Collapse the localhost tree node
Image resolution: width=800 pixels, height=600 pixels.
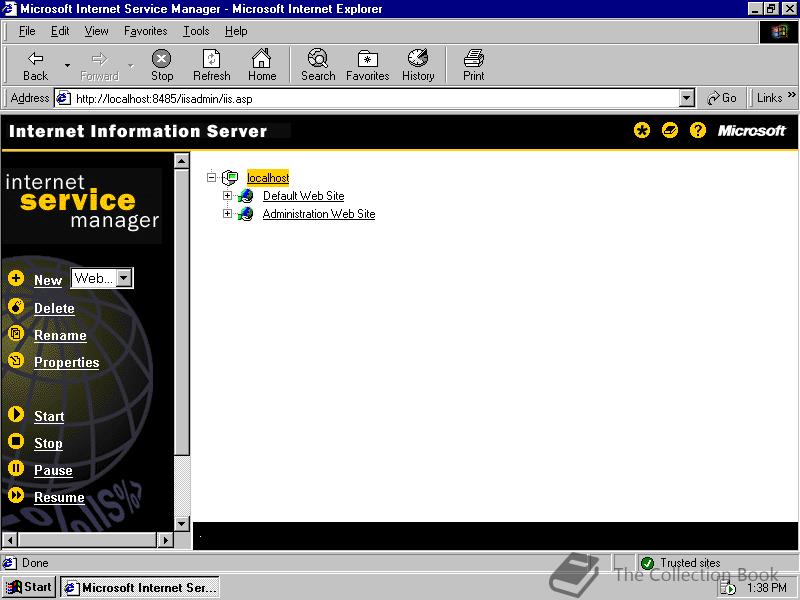(x=211, y=178)
